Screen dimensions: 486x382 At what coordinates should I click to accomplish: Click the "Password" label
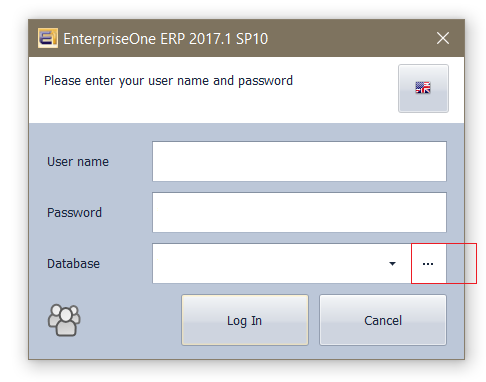pyautogui.click(x=74, y=213)
